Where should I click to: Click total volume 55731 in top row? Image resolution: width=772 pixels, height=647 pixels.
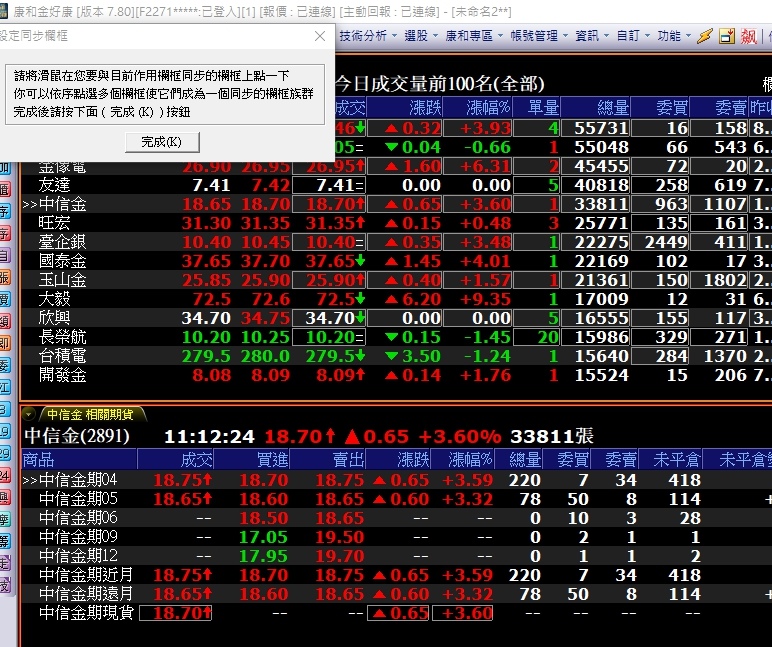(601, 128)
